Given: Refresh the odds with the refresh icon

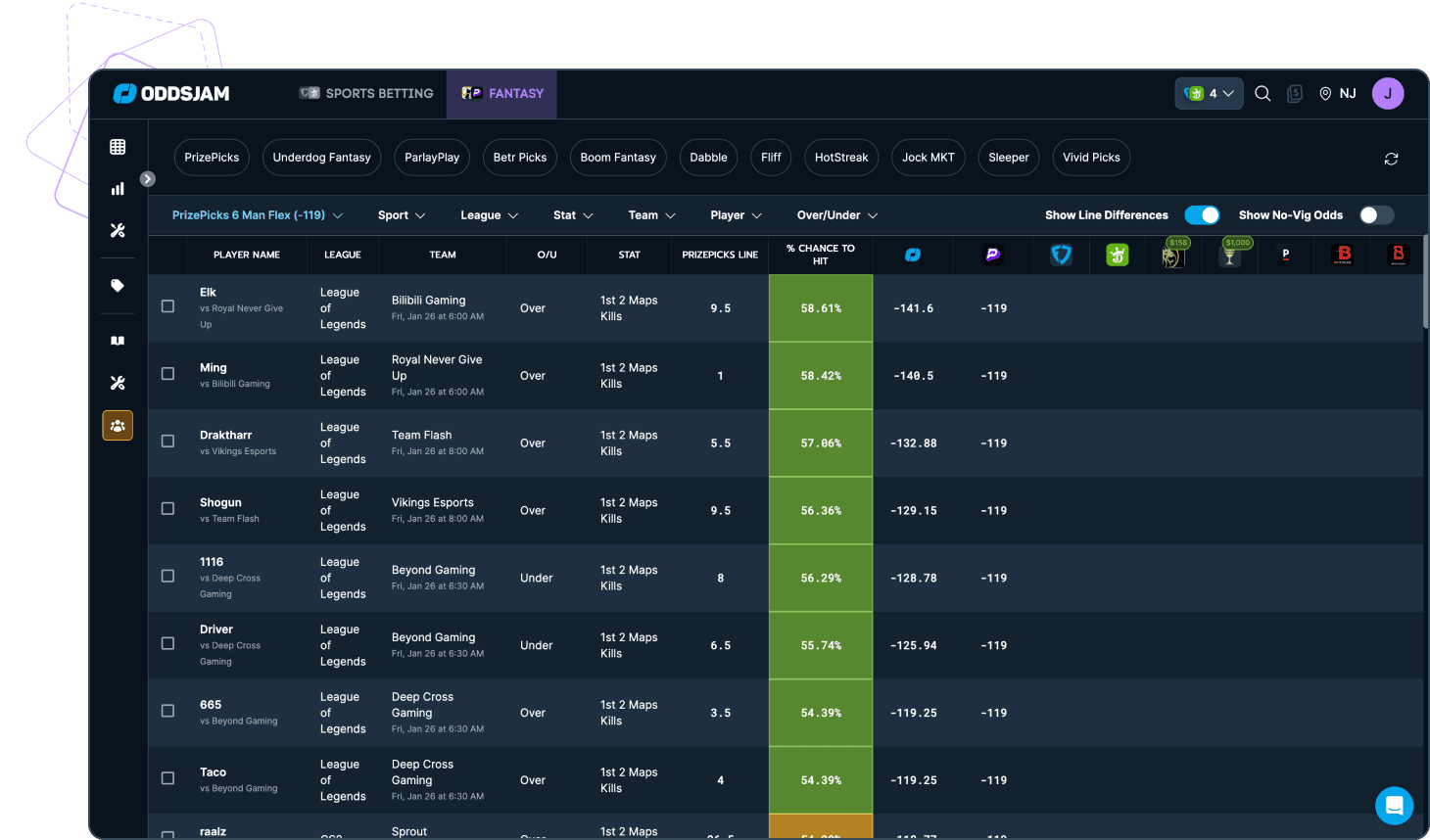Looking at the screenshot, I should click(1391, 159).
